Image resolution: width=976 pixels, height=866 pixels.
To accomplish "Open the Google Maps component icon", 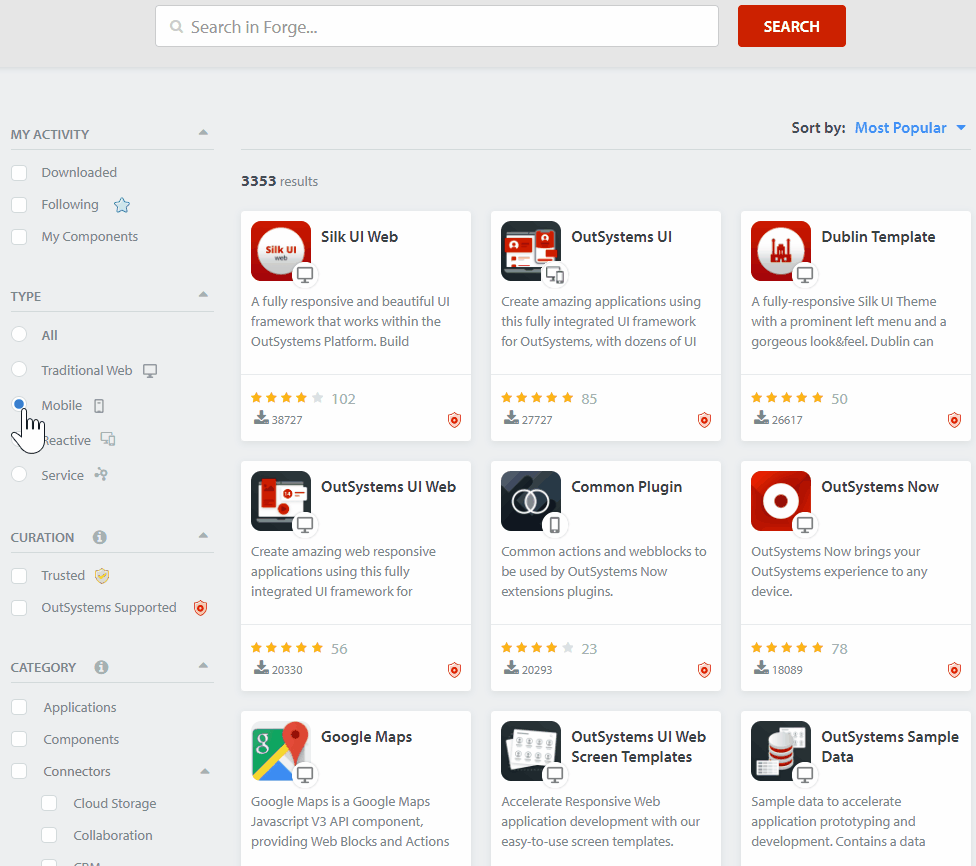I will (281, 751).
